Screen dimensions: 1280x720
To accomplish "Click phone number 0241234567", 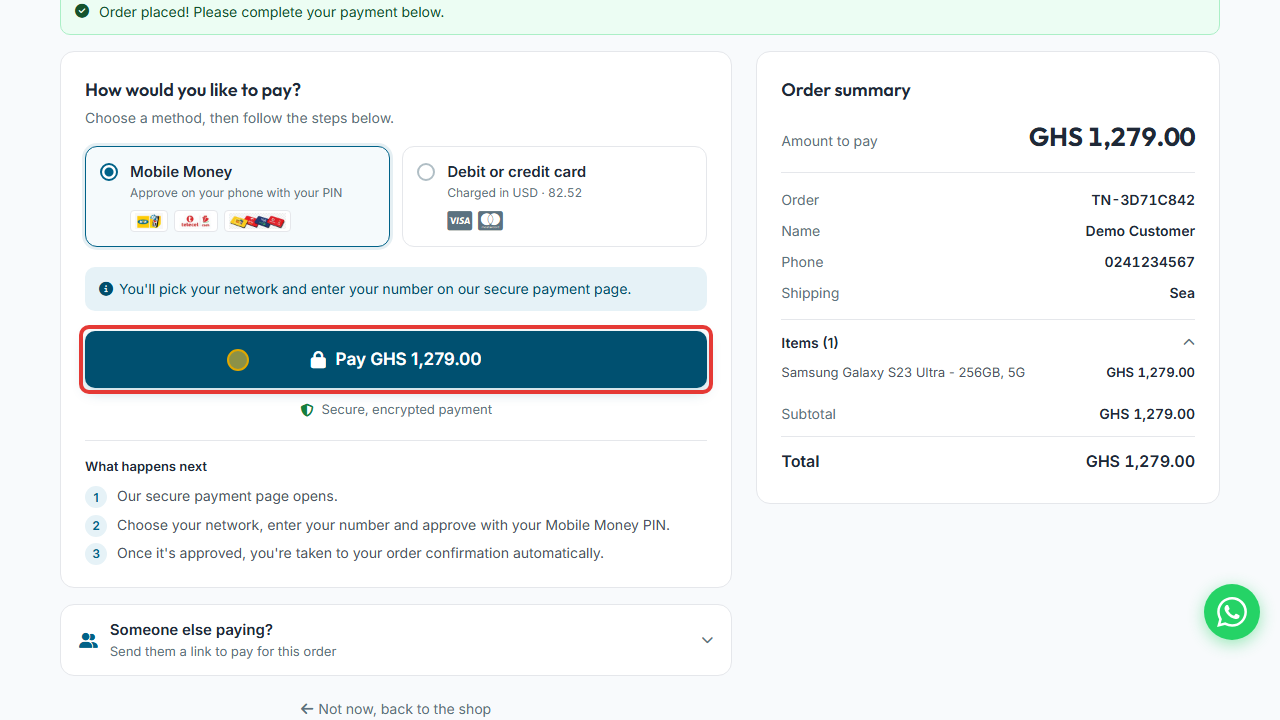I will [1150, 262].
